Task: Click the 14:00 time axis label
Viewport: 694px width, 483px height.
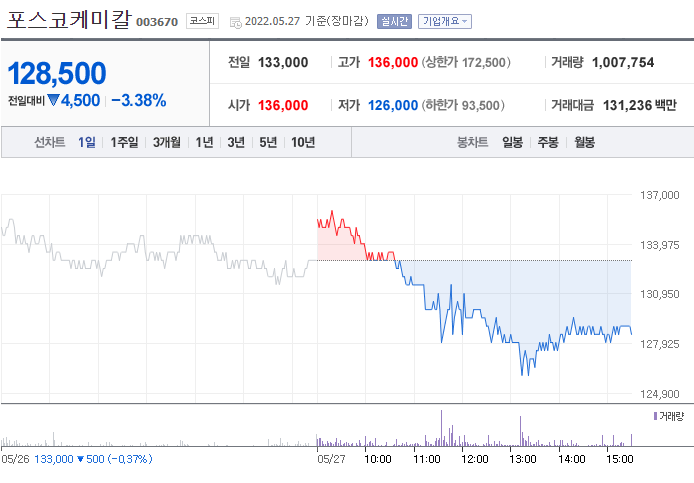Action: [571, 459]
